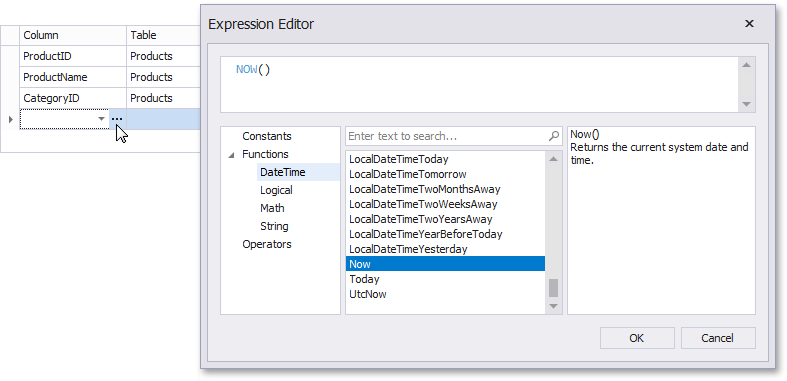
Task: Click expression box scroll up arrow
Action: coord(746,65)
